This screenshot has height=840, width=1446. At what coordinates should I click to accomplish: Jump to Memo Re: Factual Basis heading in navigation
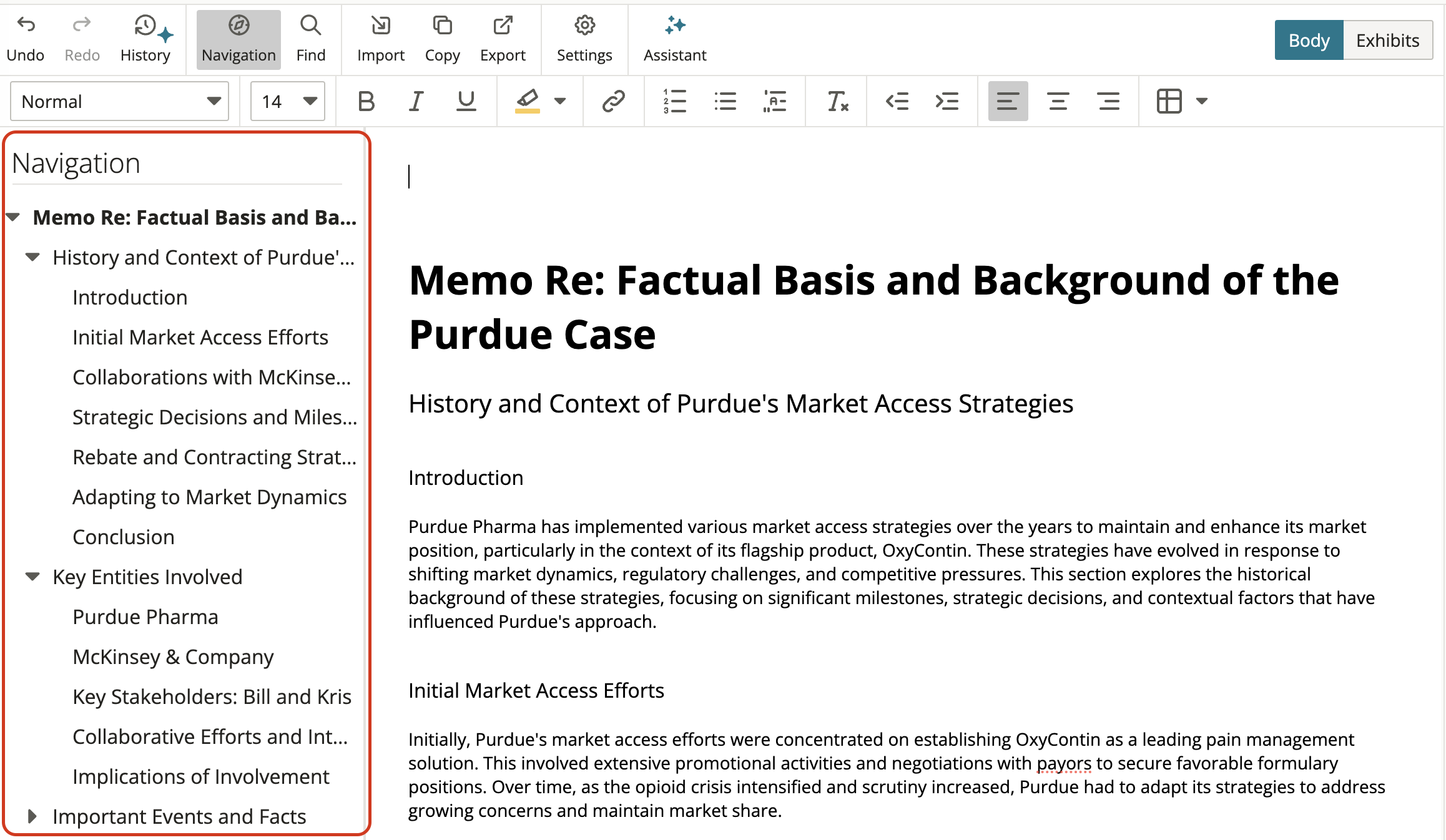pos(195,217)
